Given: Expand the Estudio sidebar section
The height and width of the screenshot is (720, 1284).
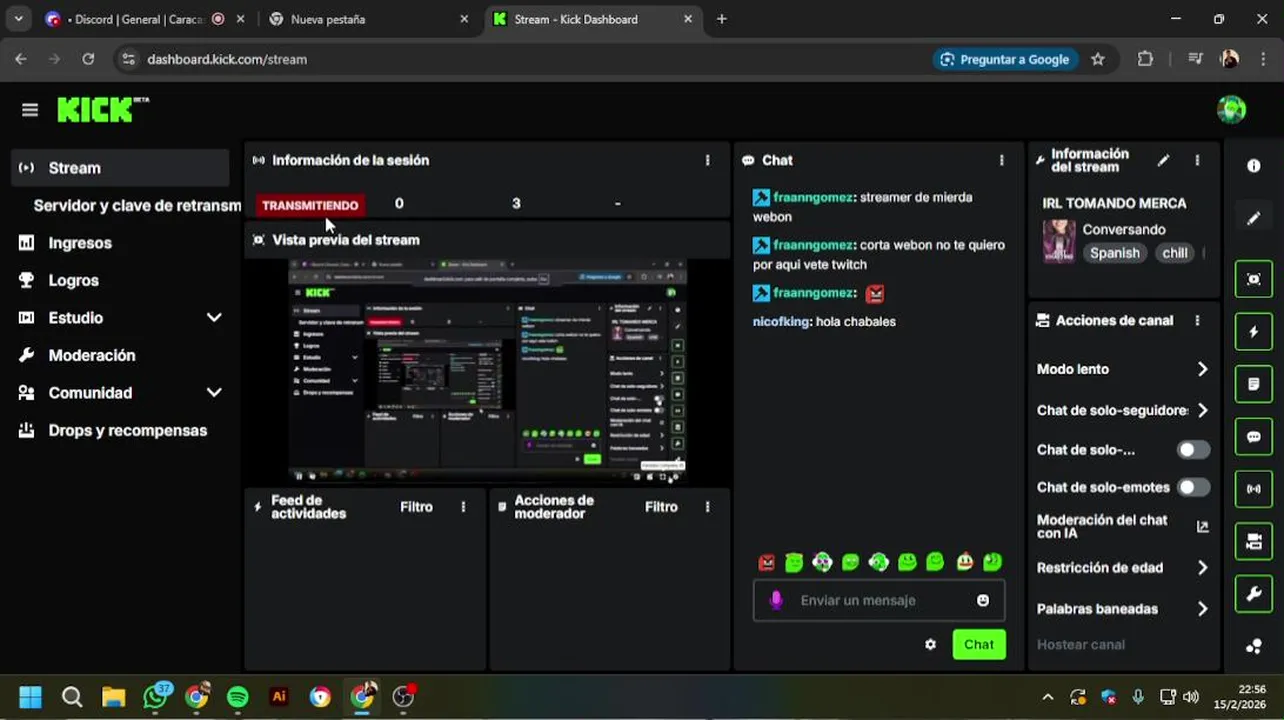Looking at the screenshot, I should 214,318.
